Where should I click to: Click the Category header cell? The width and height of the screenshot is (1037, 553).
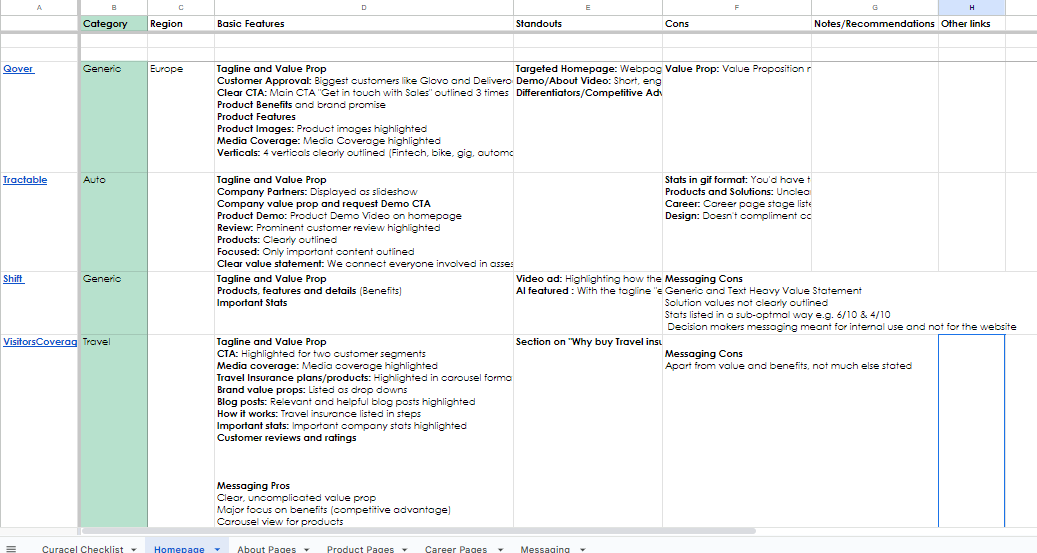click(x=114, y=24)
